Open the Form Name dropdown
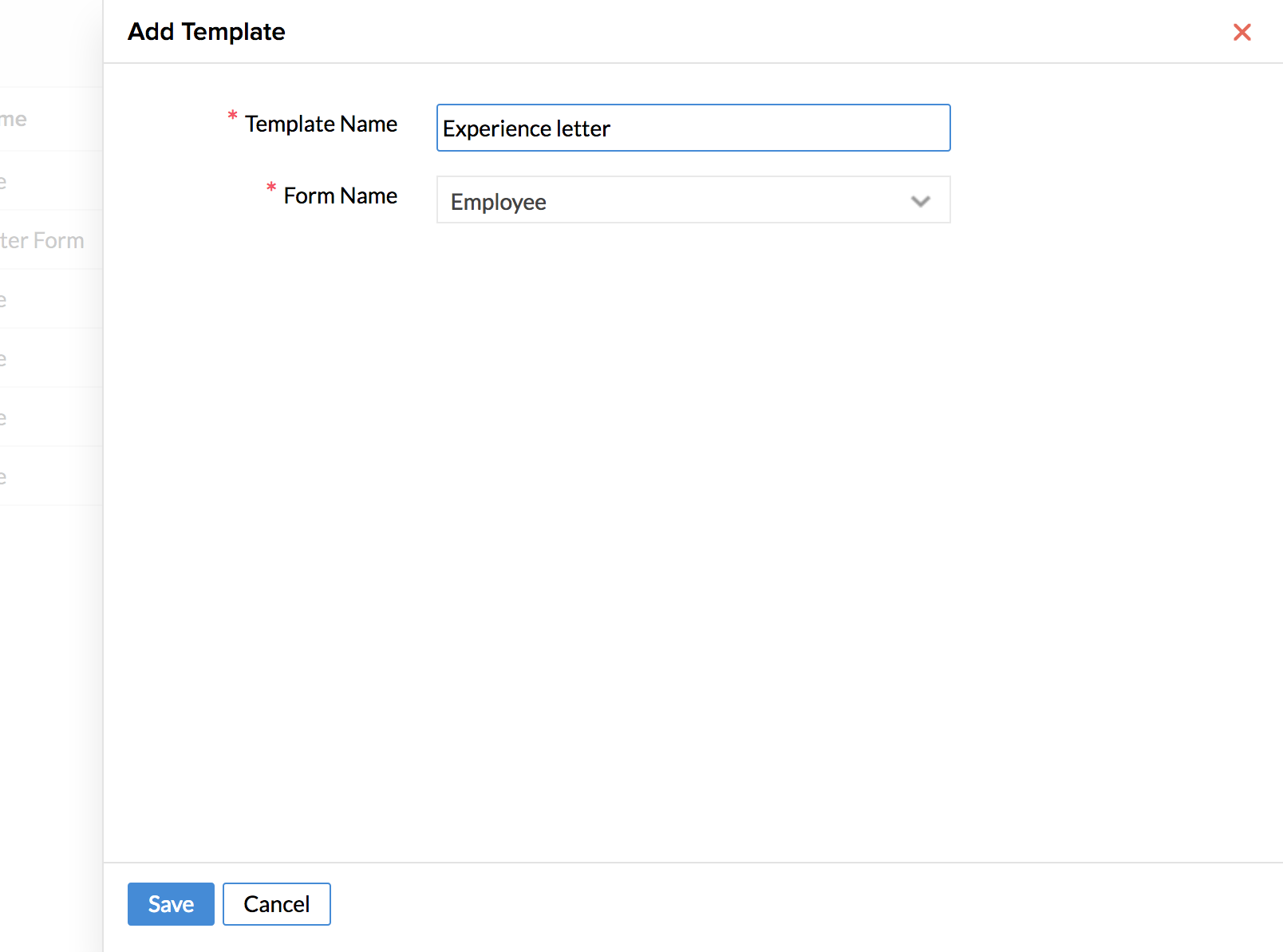 point(693,200)
